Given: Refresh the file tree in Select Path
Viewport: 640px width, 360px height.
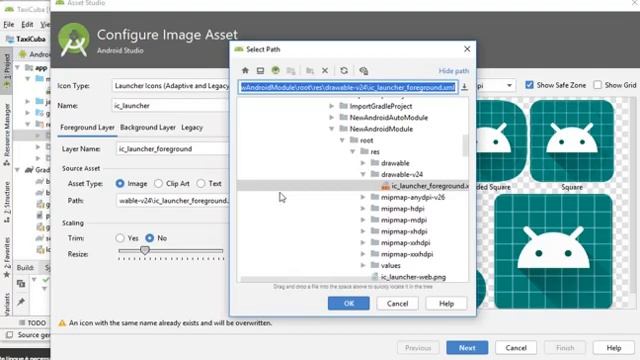Looking at the screenshot, I should 344,71.
